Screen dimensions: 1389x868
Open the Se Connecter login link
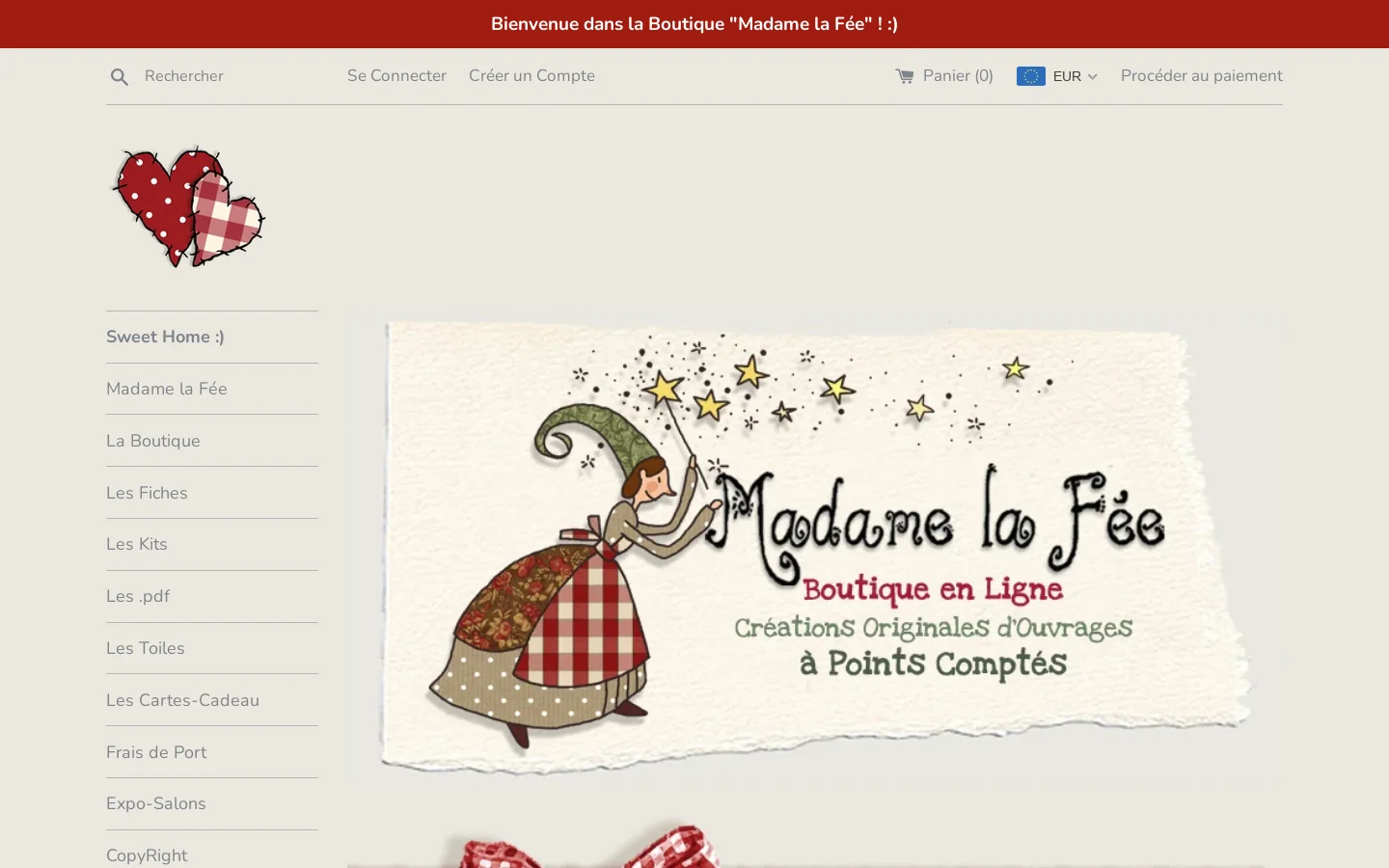pos(396,76)
